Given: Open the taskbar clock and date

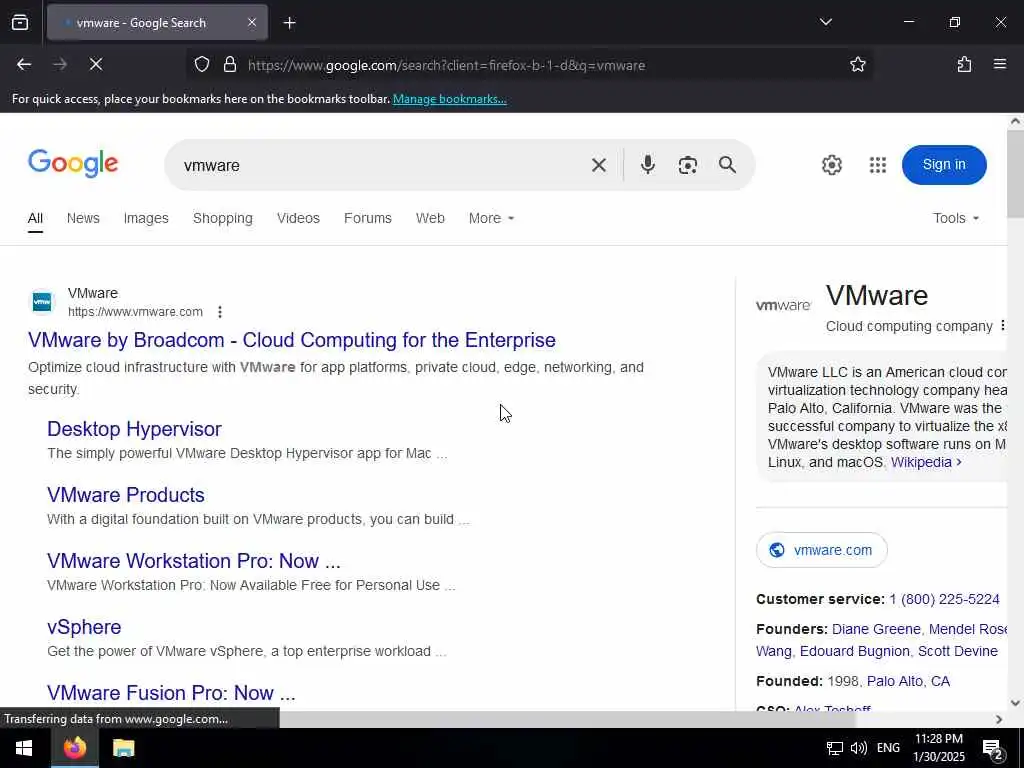Looking at the screenshot, I should 938,748.
